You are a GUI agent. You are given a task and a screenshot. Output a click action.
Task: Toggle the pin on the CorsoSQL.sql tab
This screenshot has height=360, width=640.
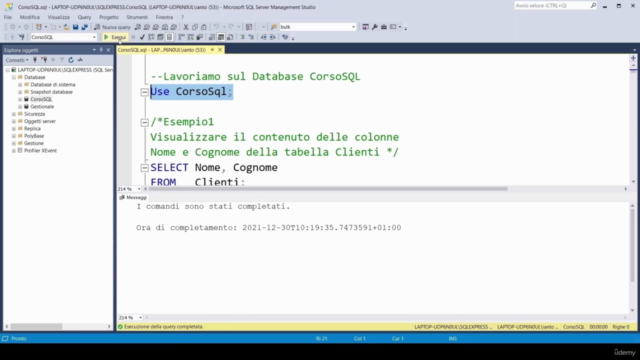click(212, 50)
